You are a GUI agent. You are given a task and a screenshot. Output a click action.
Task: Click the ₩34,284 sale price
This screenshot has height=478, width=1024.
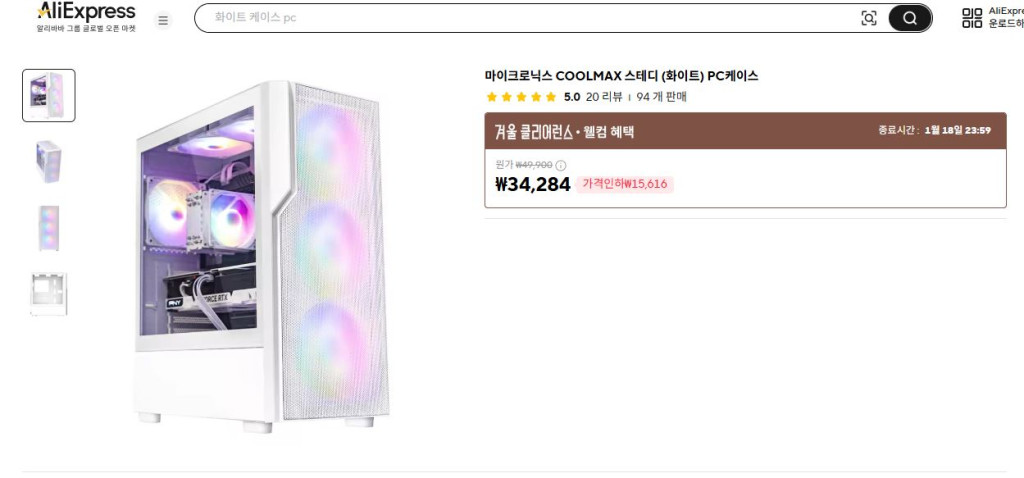532,184
